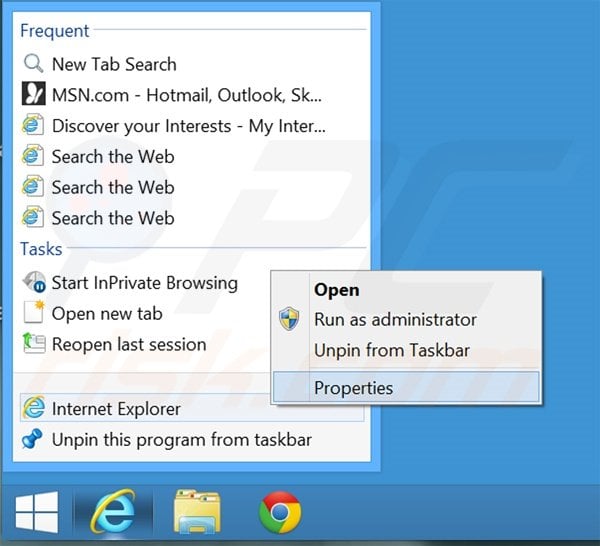Open Internet Explorer from the taskbar
The width and height of the screenshot is (600, 546).
pos(112,512)
